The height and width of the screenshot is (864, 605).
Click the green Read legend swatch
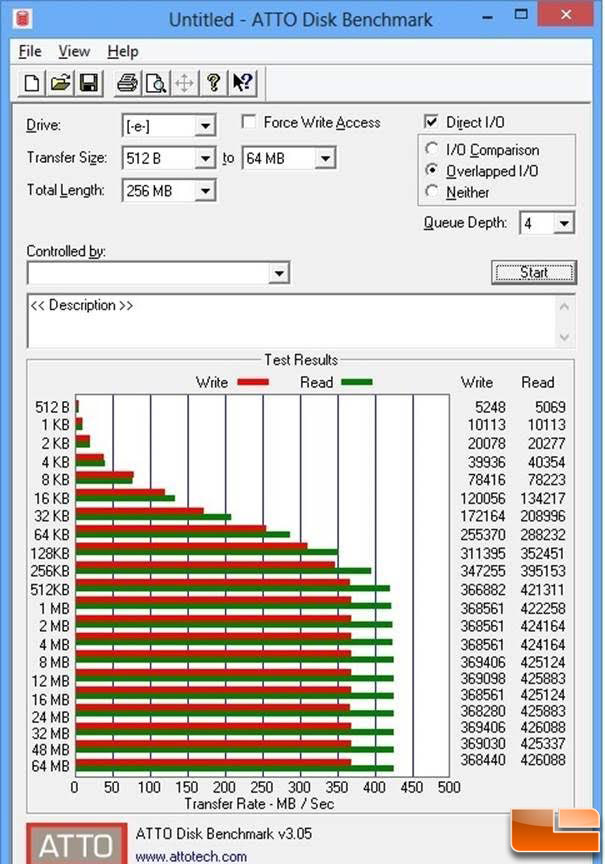click(356, 382)
